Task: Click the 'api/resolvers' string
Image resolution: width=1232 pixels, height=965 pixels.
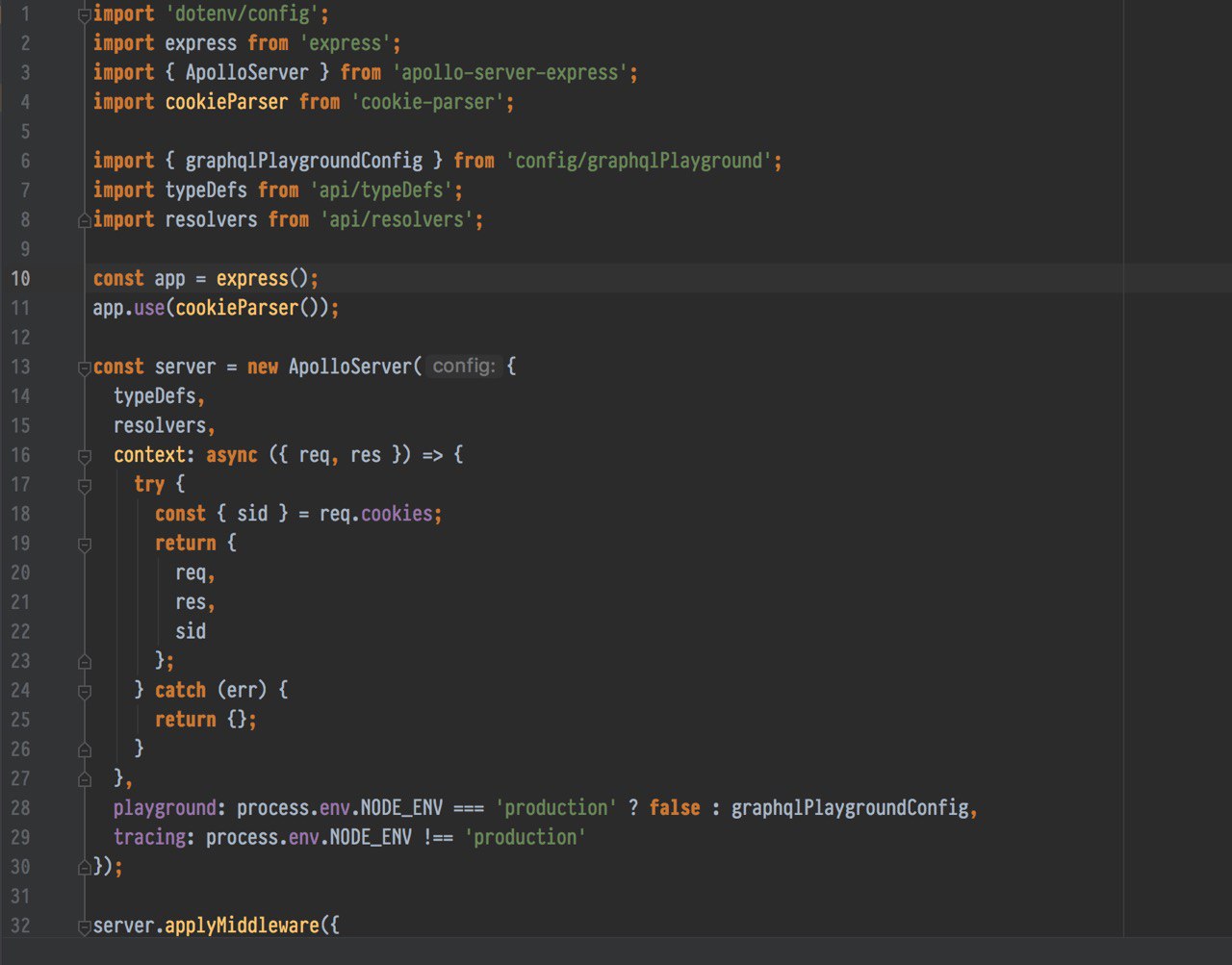Action: 397,220
